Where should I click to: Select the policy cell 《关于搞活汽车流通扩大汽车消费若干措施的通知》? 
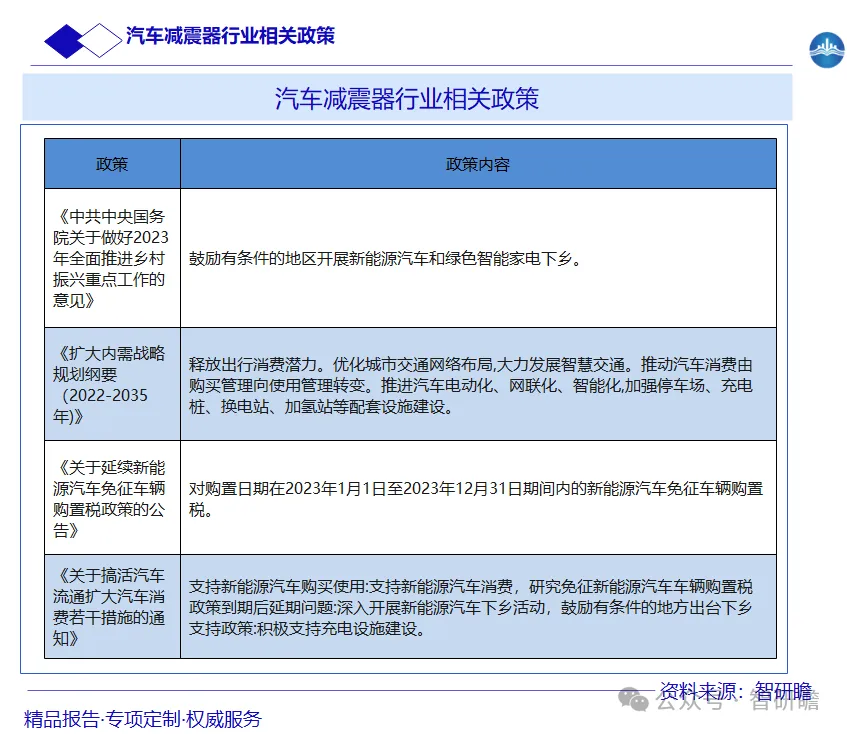[112, 607]
